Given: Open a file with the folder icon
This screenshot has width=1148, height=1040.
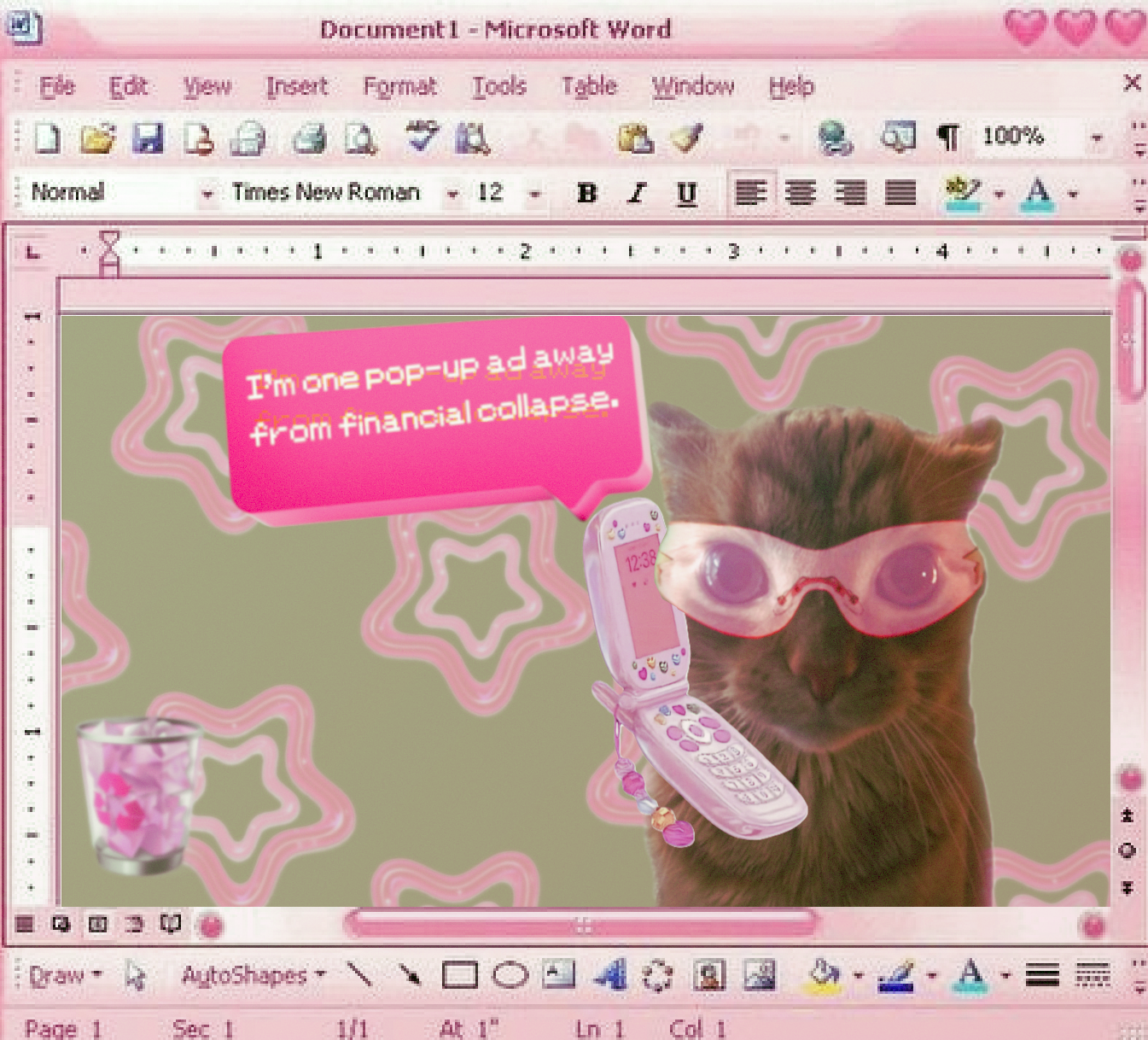Looking at the screenshot, I should pos(98,137).
